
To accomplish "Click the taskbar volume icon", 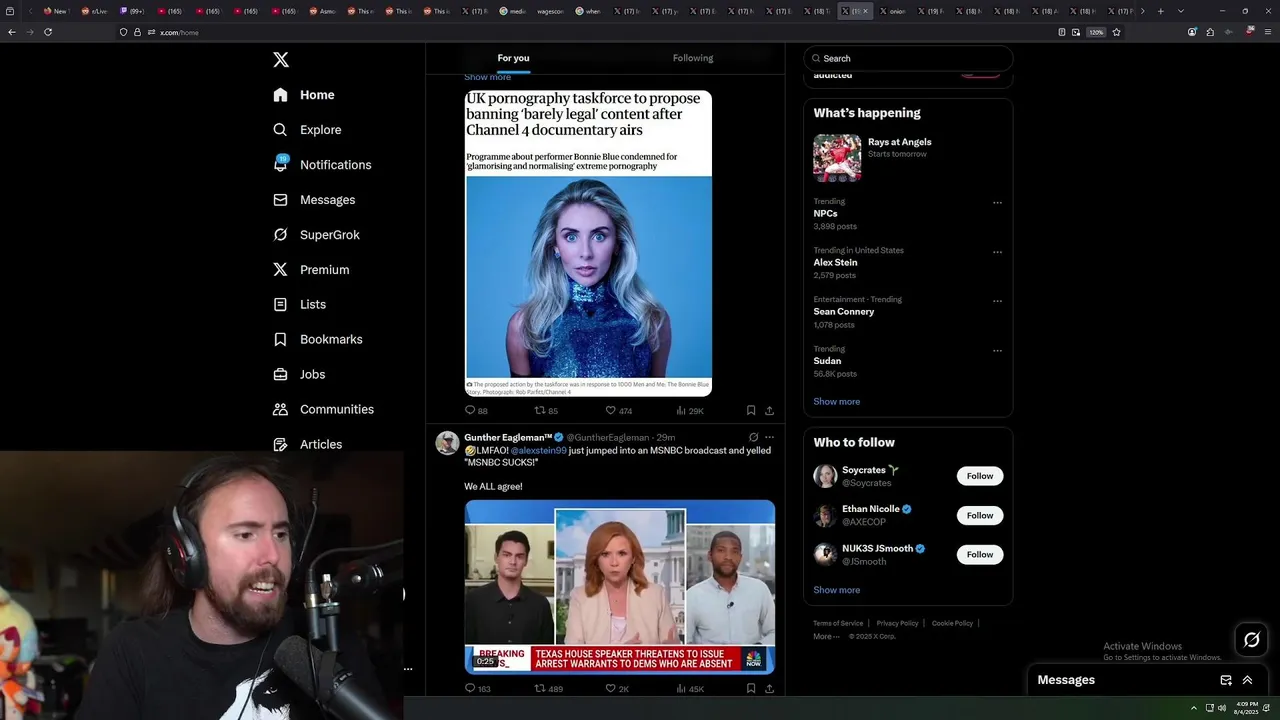I will pyautogui.click(x=1222, y=708).
